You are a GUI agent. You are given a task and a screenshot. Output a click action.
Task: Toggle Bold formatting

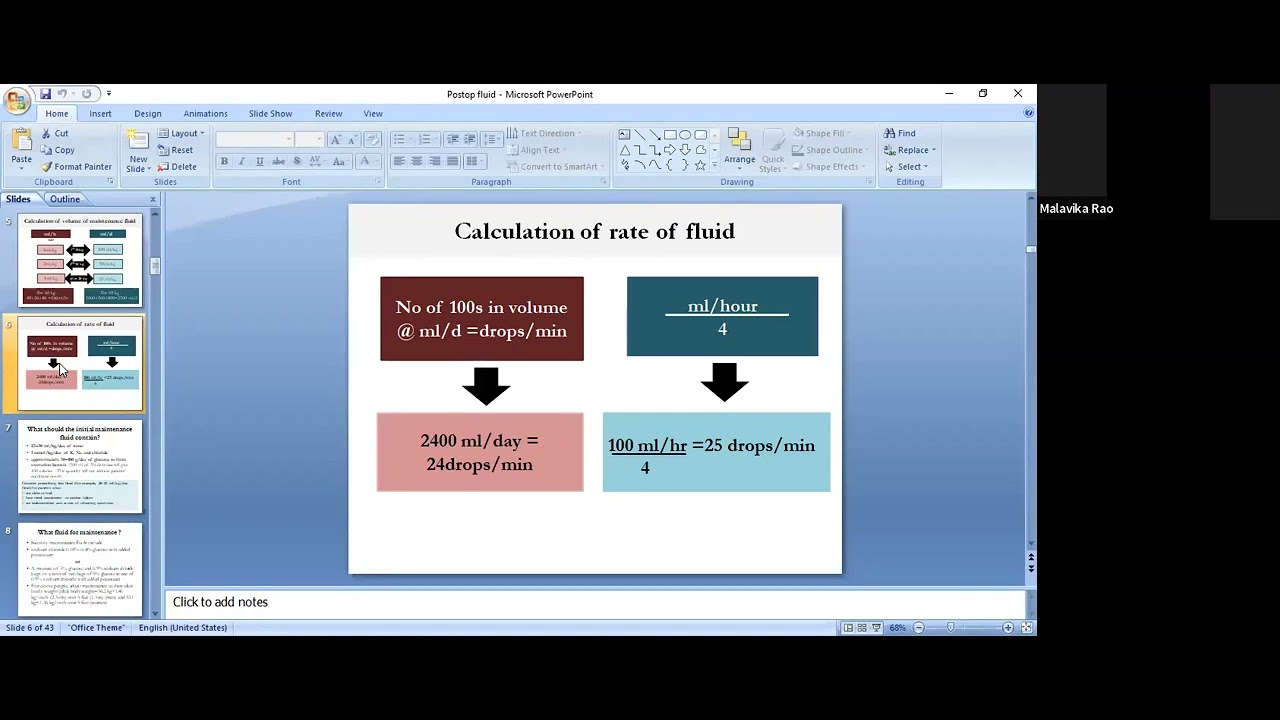[224, 161]
